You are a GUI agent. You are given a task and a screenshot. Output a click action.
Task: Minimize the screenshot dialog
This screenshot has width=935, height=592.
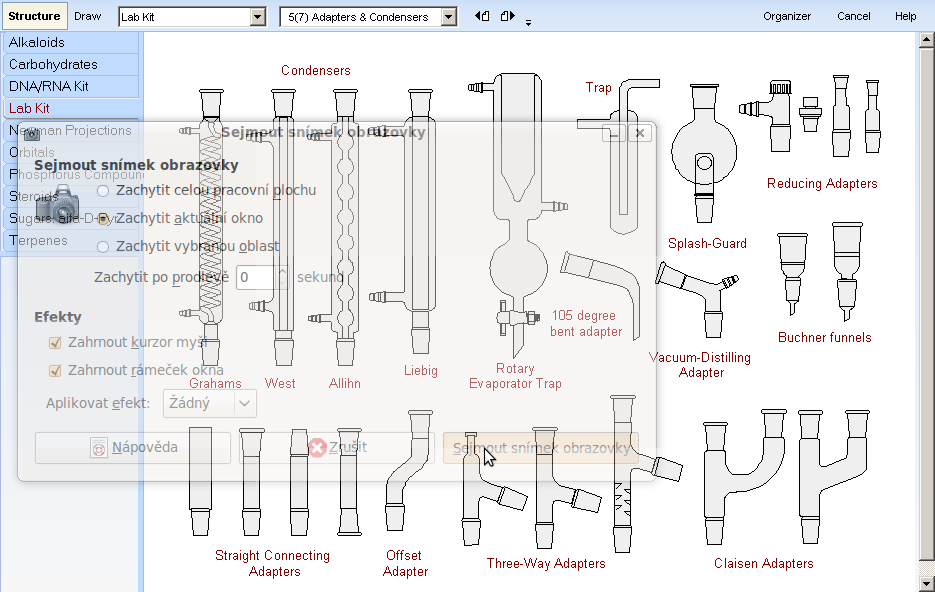[614, 133]
